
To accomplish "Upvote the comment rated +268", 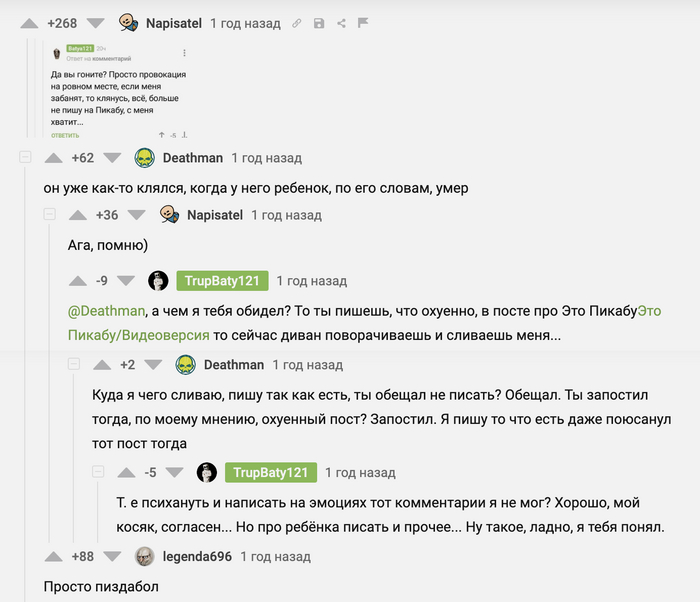I will coord(30,22).
